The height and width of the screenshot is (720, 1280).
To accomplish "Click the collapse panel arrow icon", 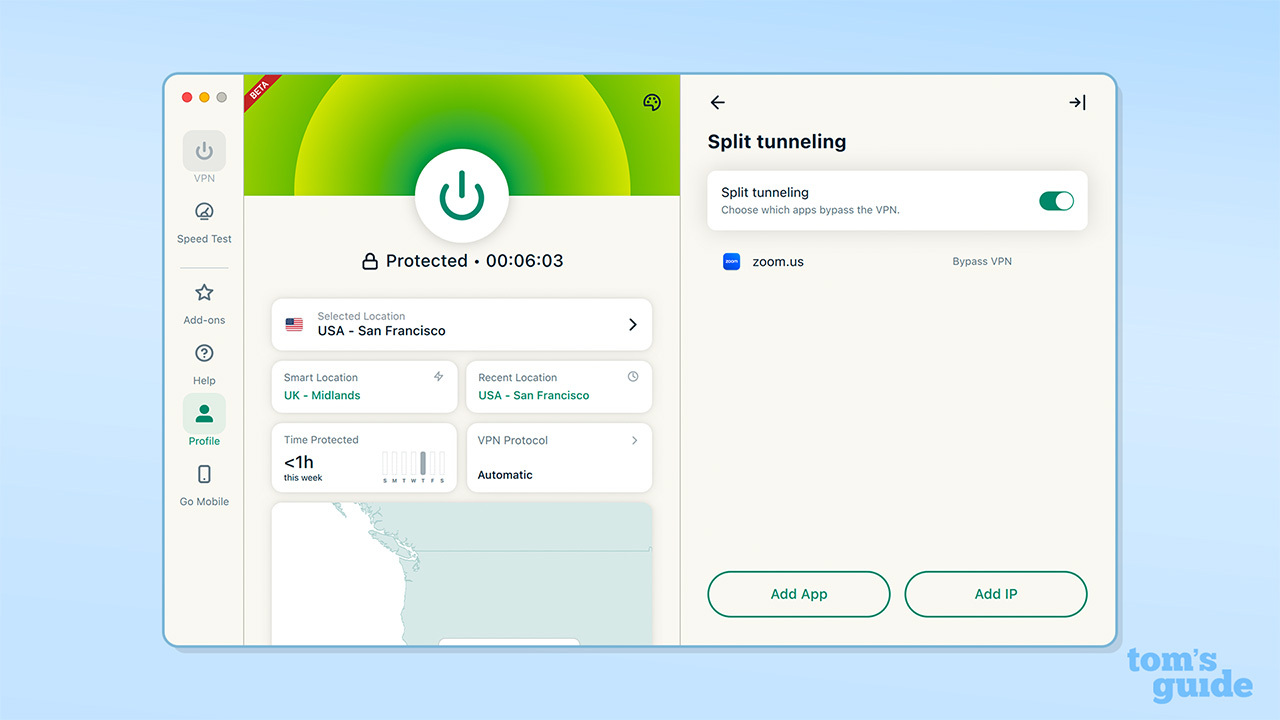I will pyautogui.click(x=1077, y=102).
